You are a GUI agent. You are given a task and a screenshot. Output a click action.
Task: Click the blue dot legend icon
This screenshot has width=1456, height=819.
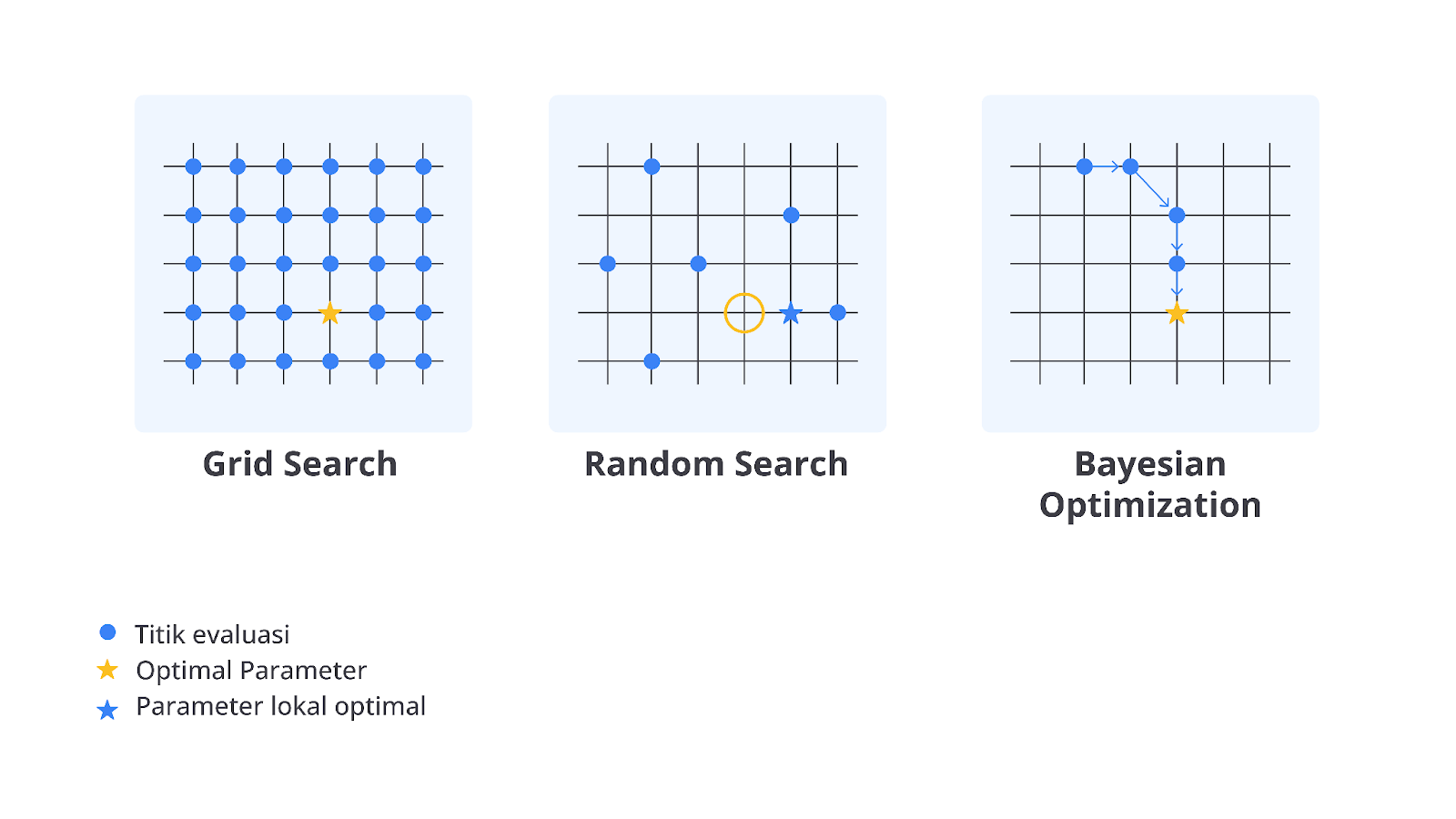[107, 632]
